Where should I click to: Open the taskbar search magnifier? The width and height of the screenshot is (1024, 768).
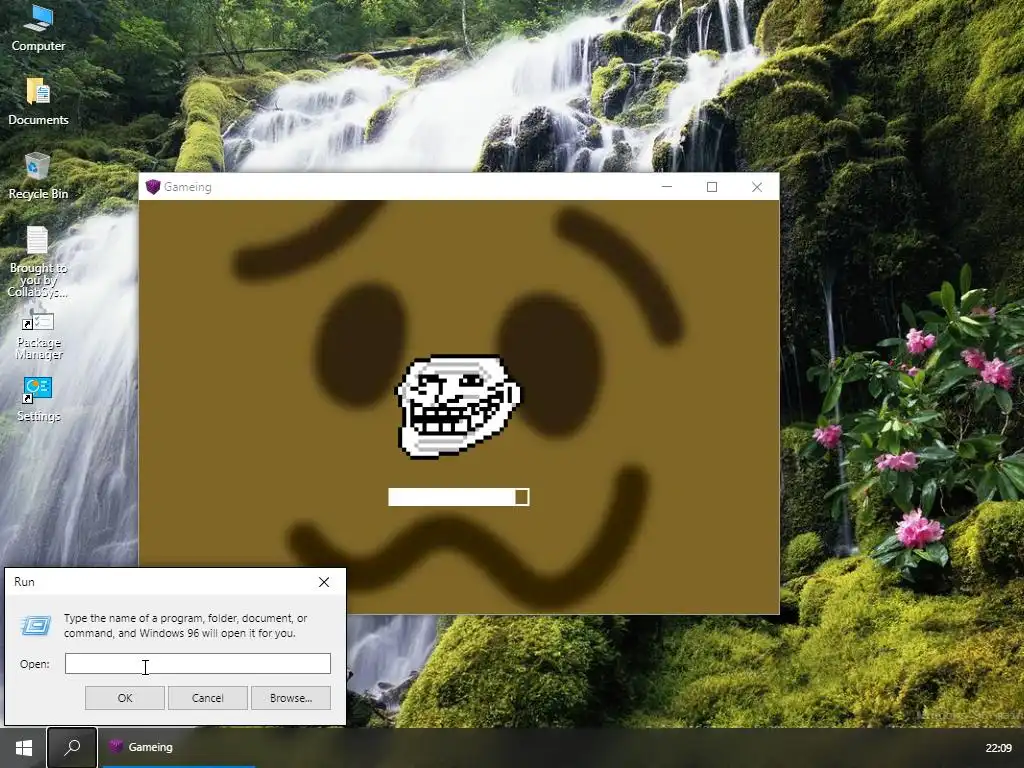coord(72,747)
